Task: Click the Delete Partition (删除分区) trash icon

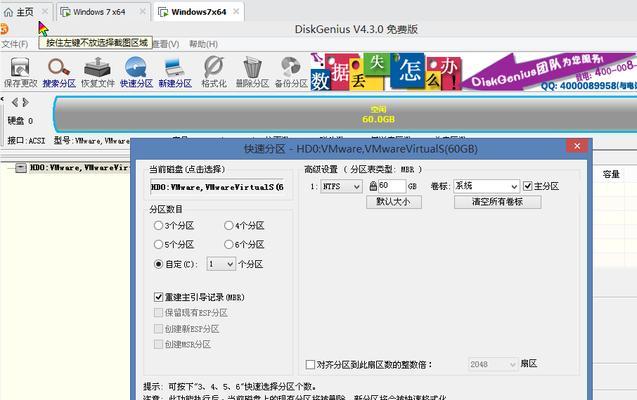Action: pyautogui.click(x=252, y=72)
